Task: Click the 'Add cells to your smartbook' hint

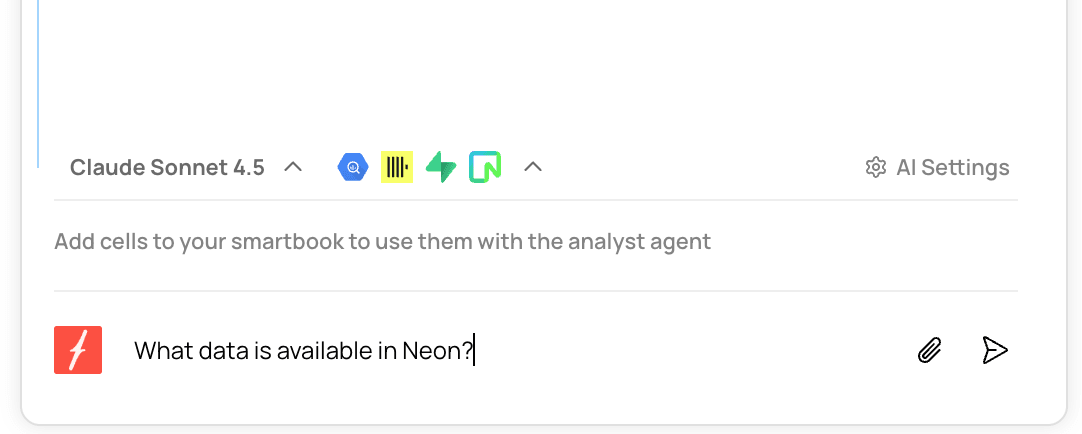Action: (382, 241)
